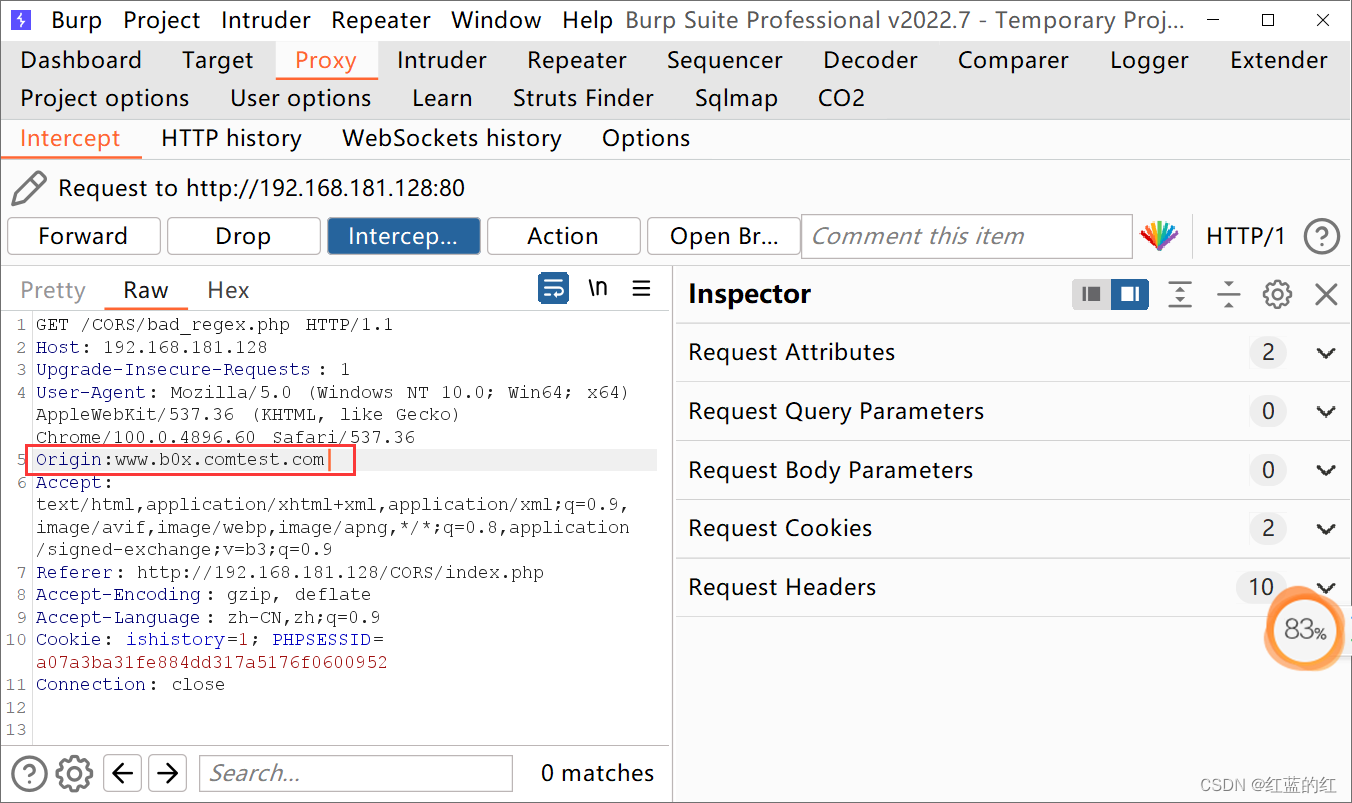
Task: Switch Inspector to docked right layout
Action: 1130,294
